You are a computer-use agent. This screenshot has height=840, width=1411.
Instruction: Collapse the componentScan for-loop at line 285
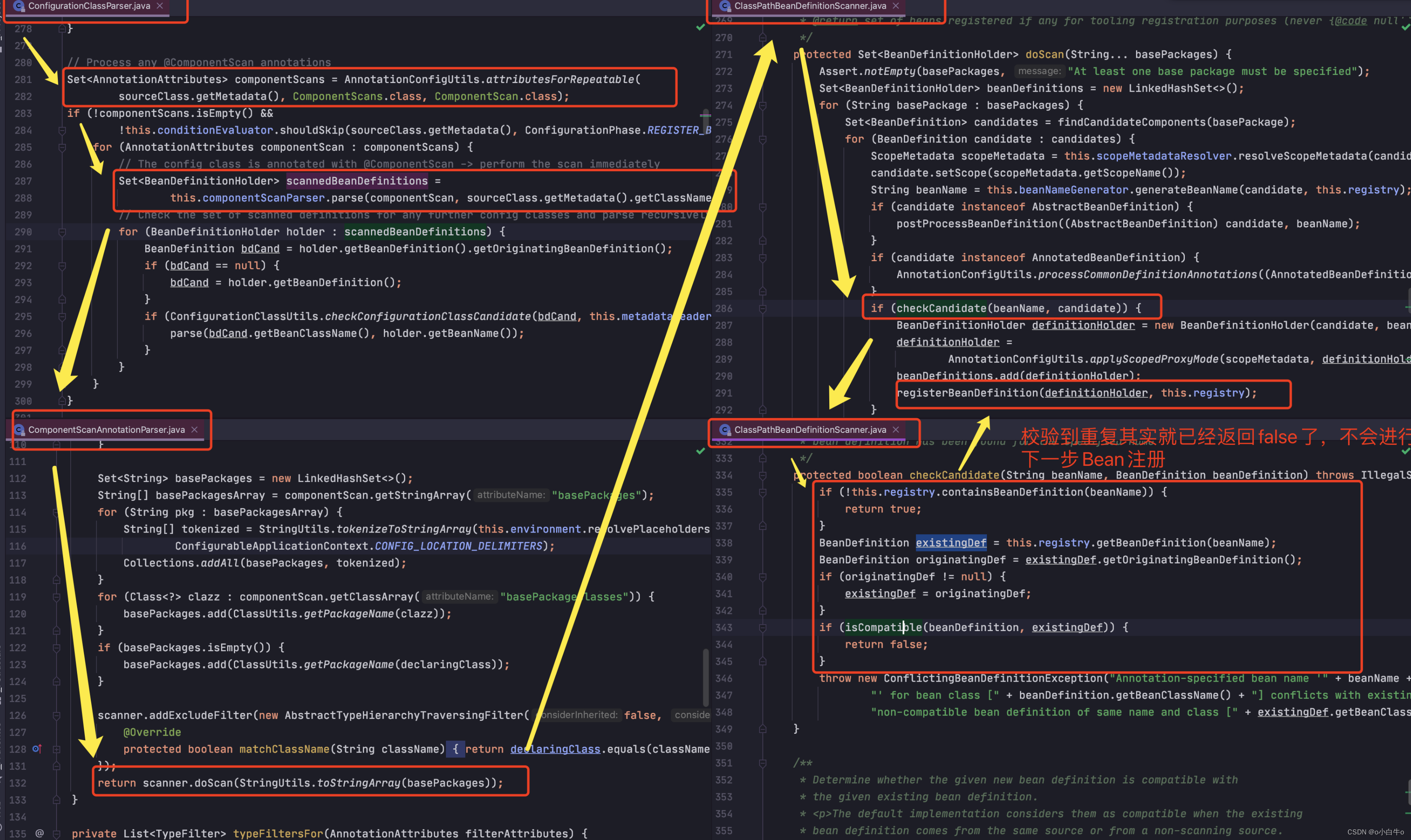click(x=62, y=147)
